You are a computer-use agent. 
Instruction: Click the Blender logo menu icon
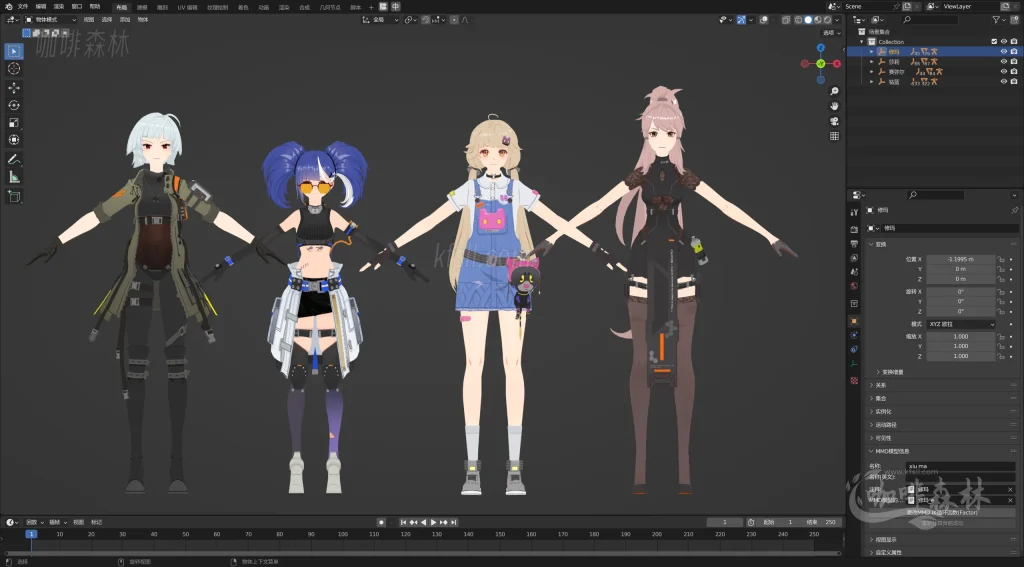pos(8,7)
